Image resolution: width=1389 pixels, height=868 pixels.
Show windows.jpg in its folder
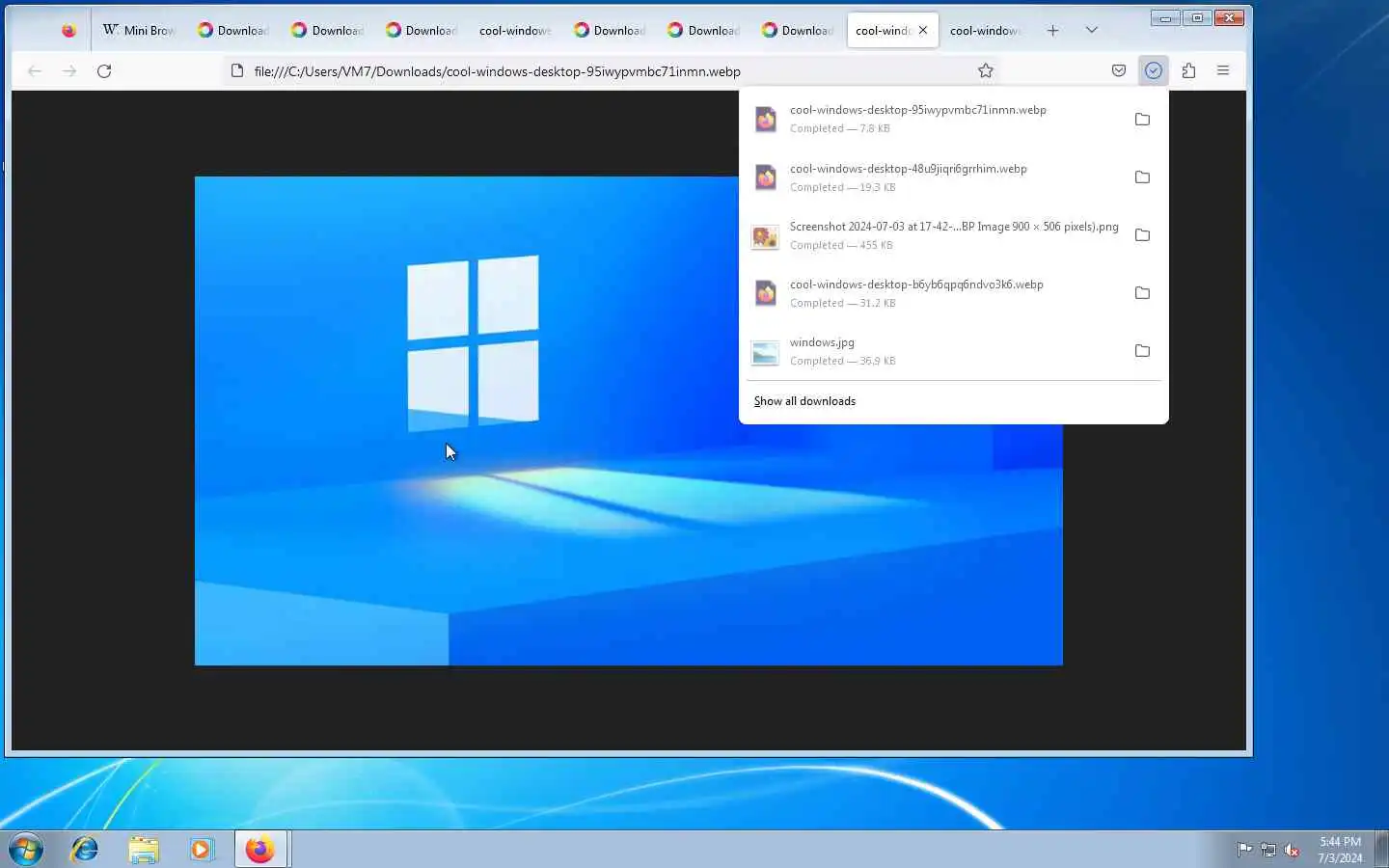coord(1142,351)
